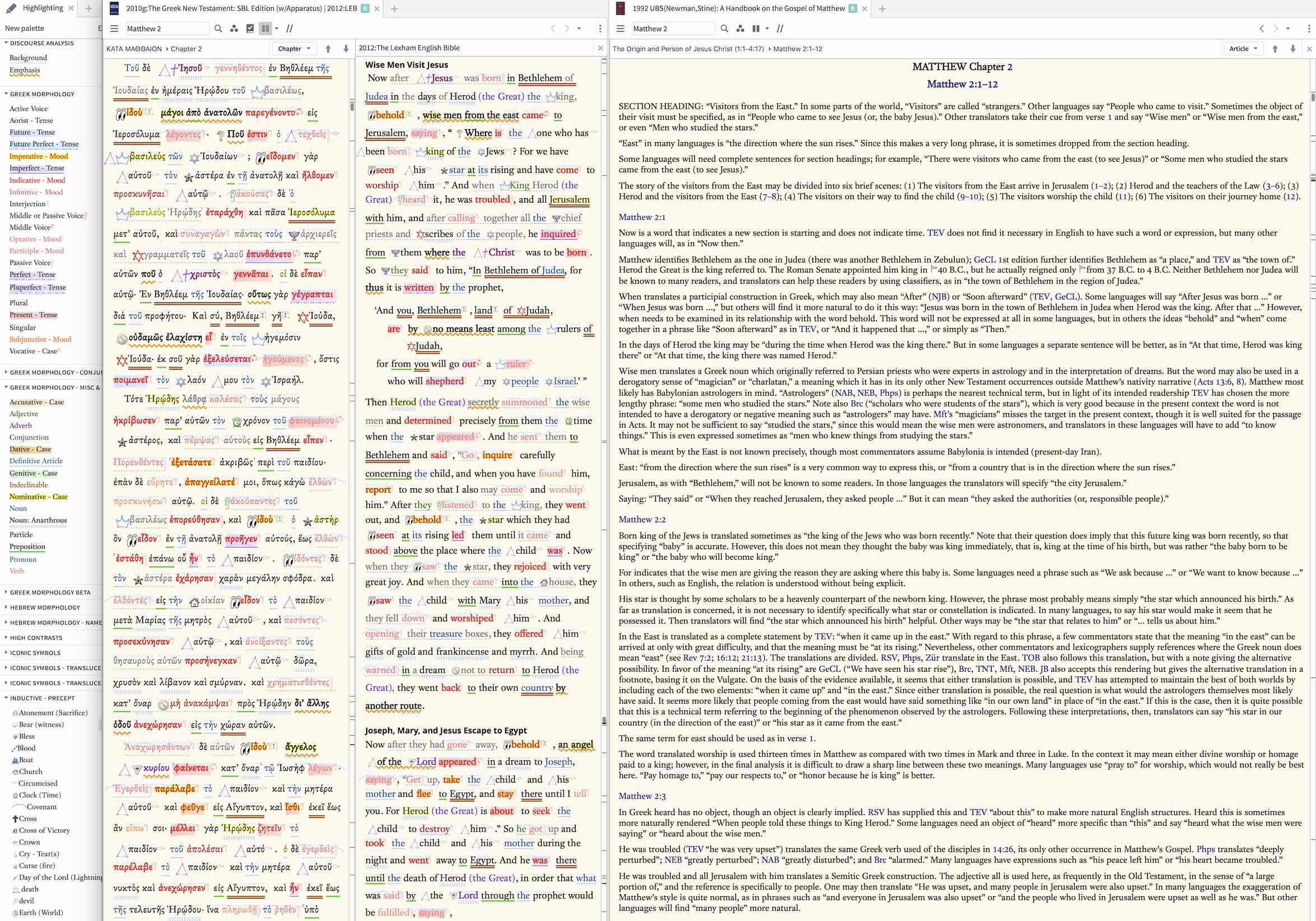Follow the 14:26 reference link
The image size is (1316, 921).
pyautogui.click(x=1003, y=849)
